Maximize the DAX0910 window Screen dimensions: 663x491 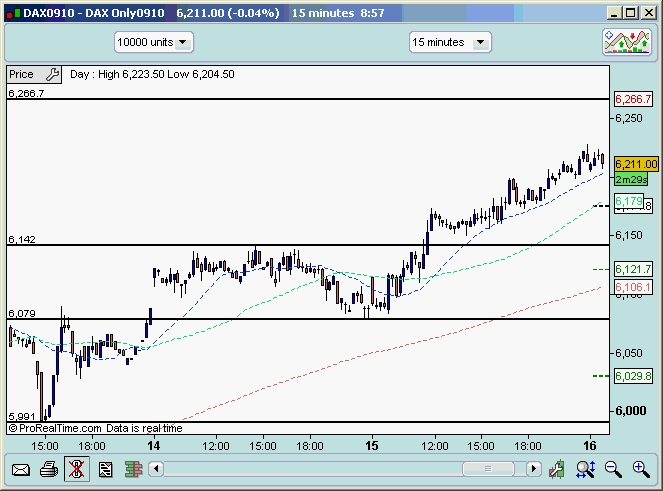[x=631, y=13]
